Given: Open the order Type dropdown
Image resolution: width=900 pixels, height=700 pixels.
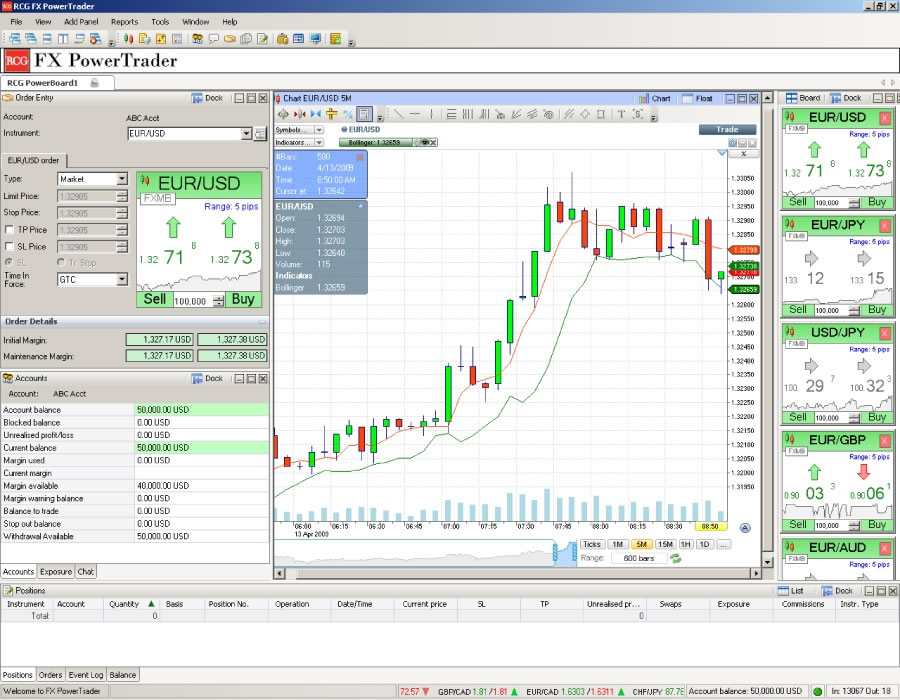Looking at the screenshot, I should pos(122,179).
